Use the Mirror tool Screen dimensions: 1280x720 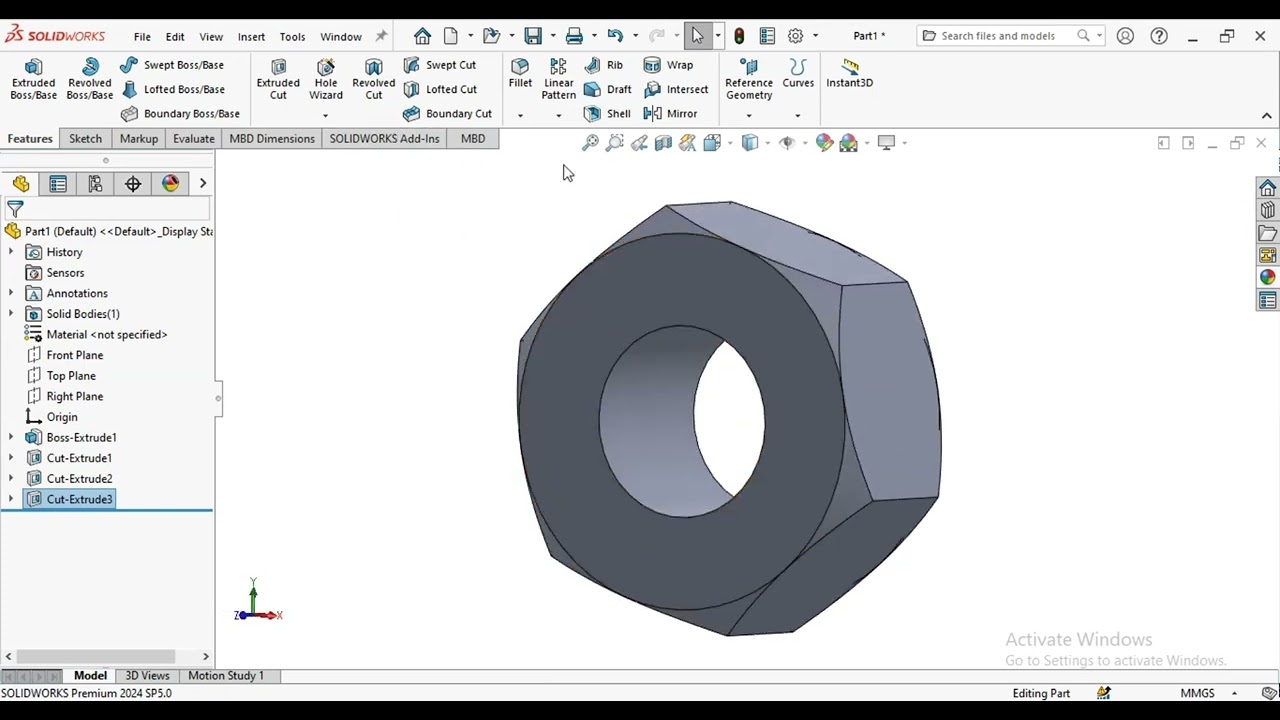tap(670, 114)
